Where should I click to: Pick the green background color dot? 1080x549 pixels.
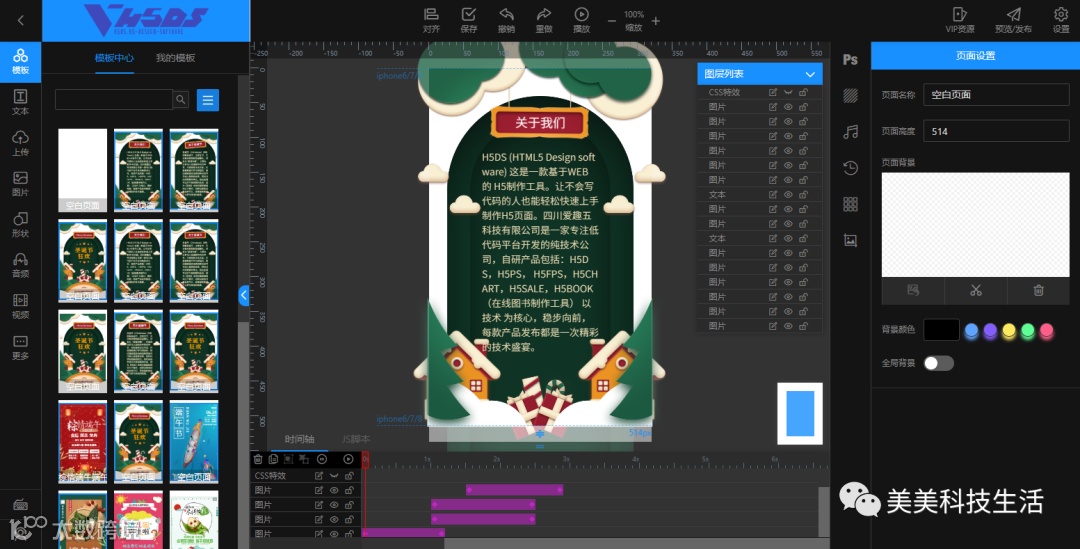pos(1028,331)
